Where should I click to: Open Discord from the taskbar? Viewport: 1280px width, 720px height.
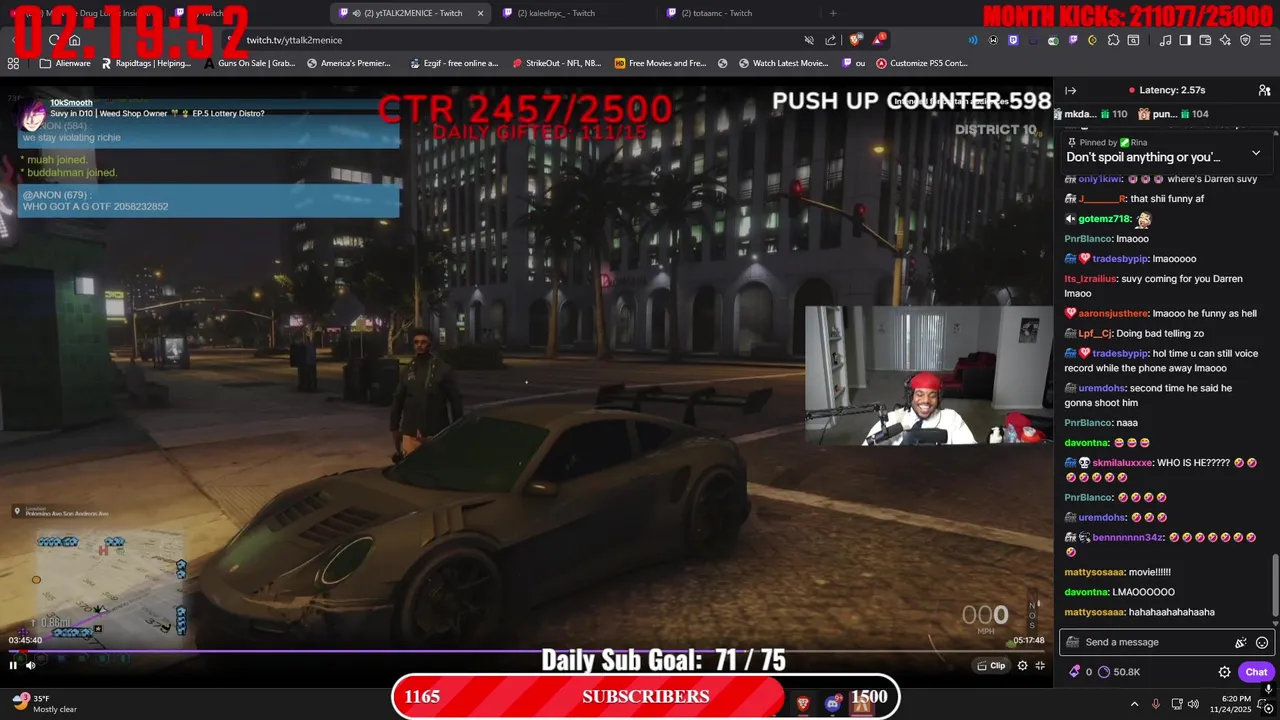point(832,704)
